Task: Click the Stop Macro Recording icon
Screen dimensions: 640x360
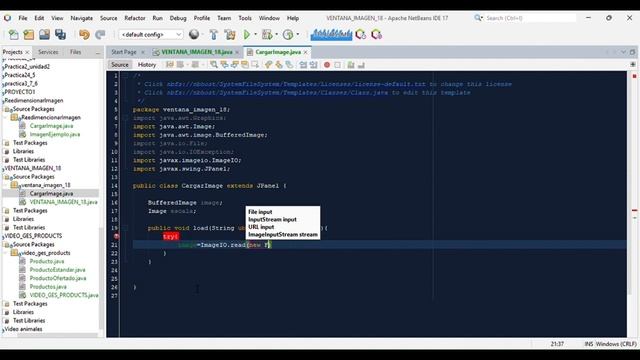Action: [338, 64]
